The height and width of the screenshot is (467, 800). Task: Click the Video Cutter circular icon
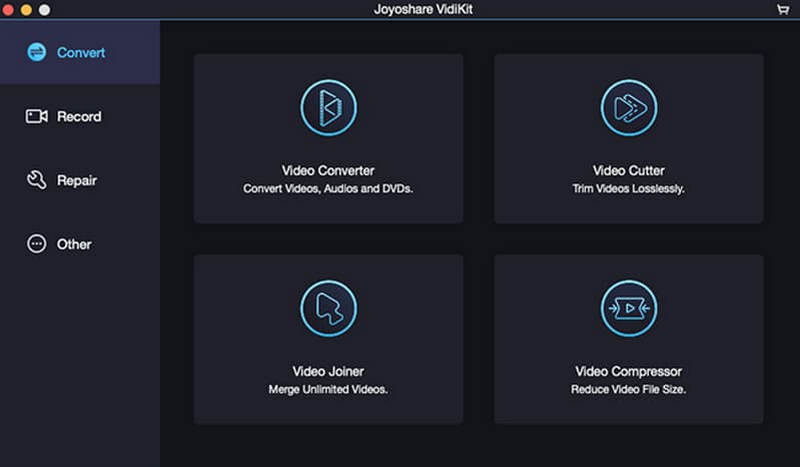628,107
